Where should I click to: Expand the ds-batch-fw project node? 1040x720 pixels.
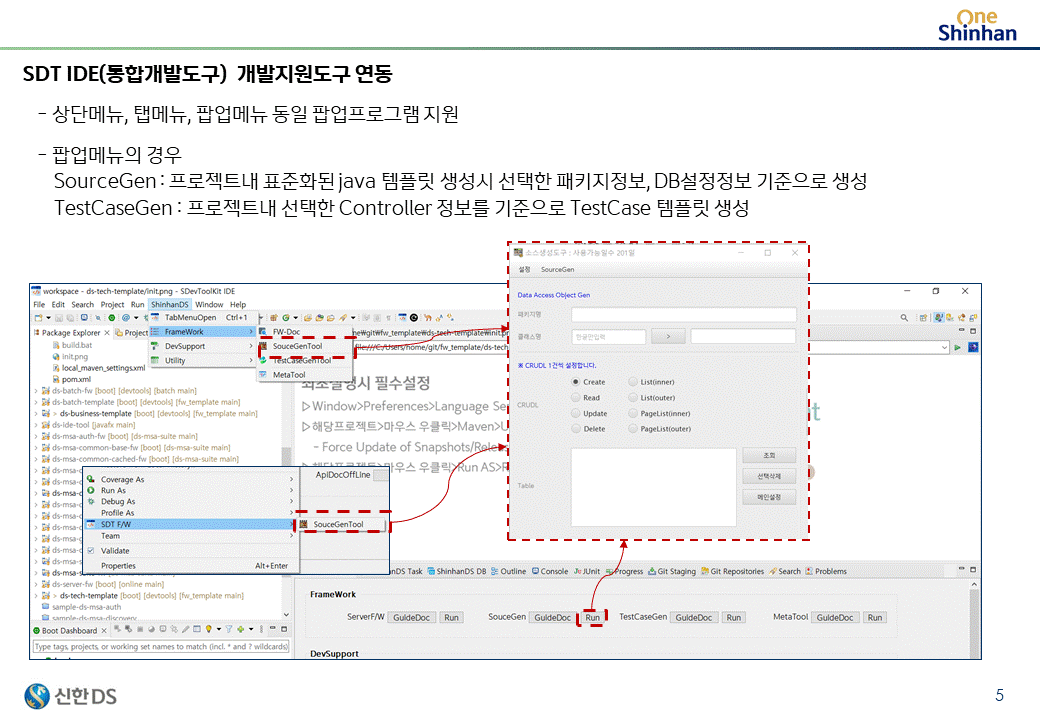pyautogui.click(x=36, y=391)
